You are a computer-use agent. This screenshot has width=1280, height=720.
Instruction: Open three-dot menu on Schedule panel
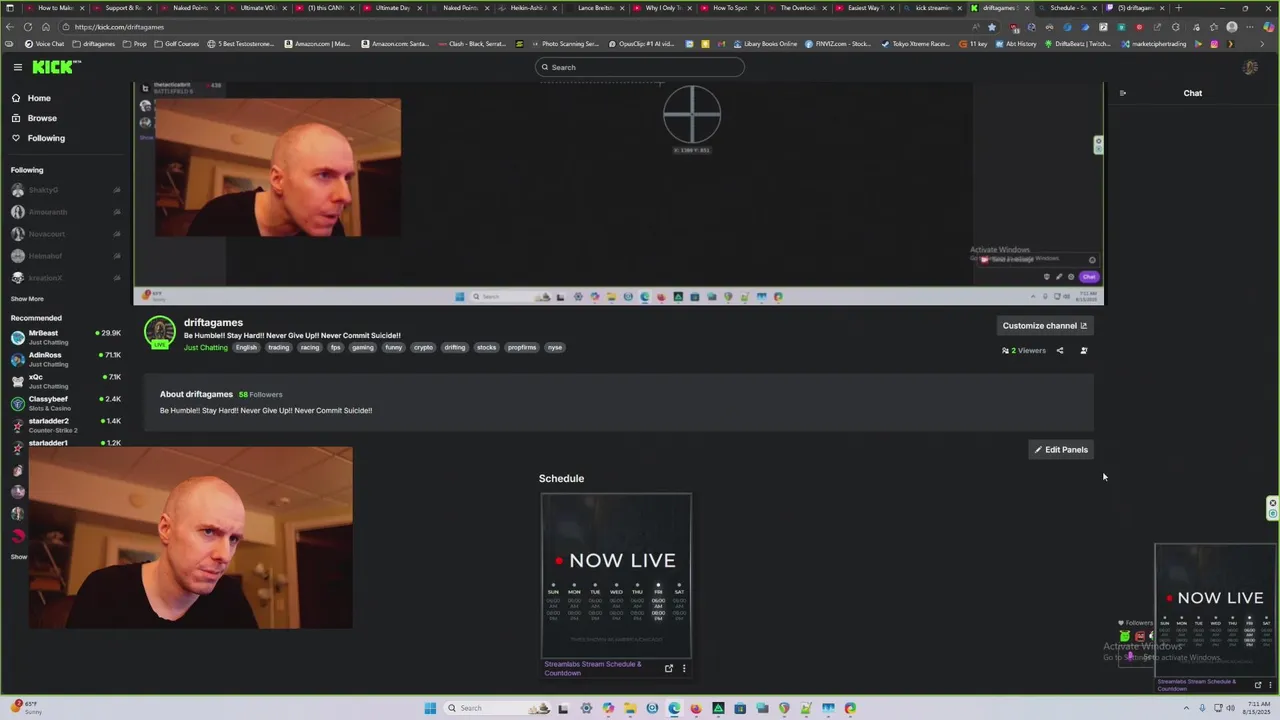[x=684, y=668]
